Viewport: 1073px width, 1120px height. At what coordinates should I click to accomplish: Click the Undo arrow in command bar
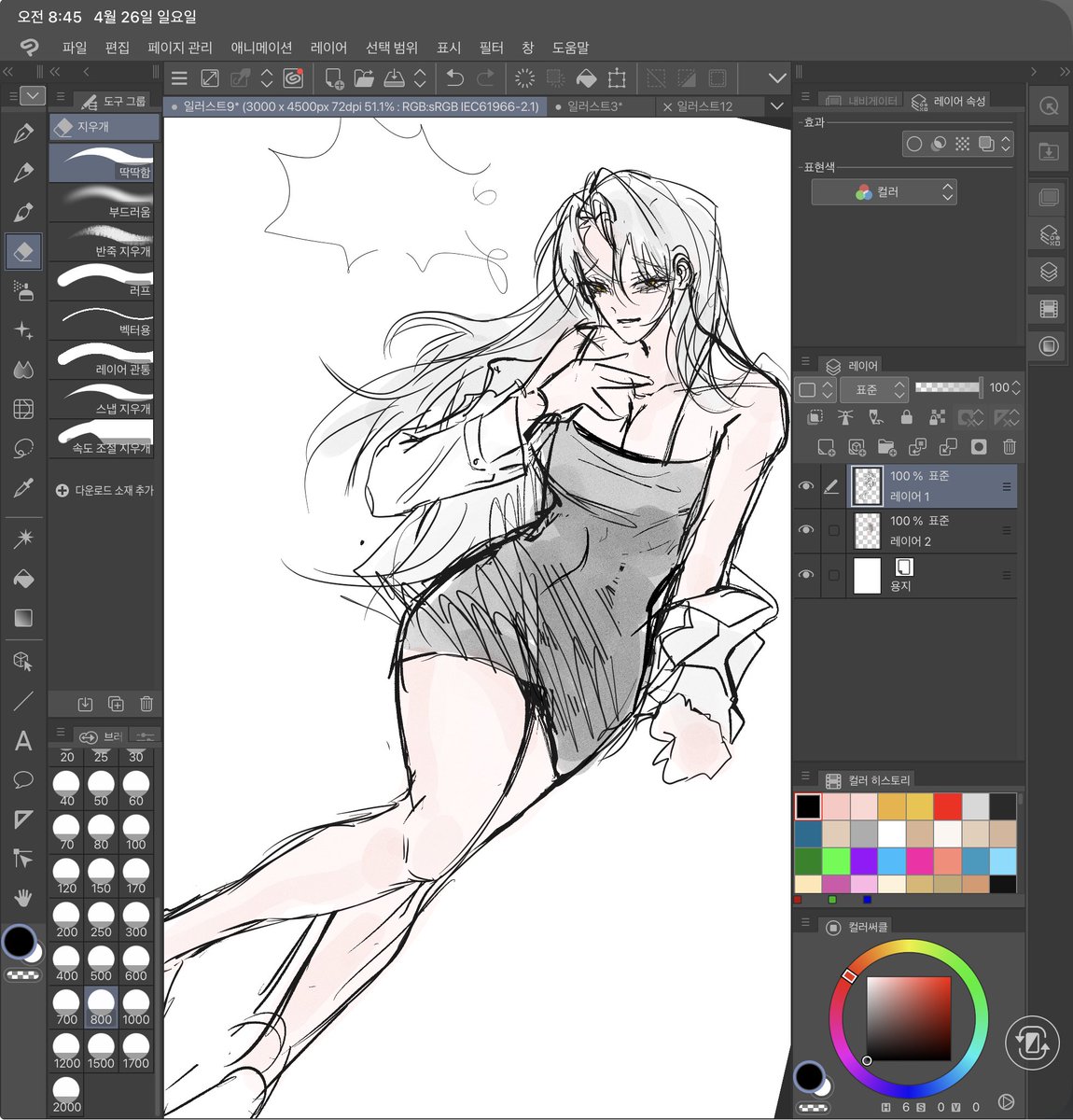(x=455, y=78)
